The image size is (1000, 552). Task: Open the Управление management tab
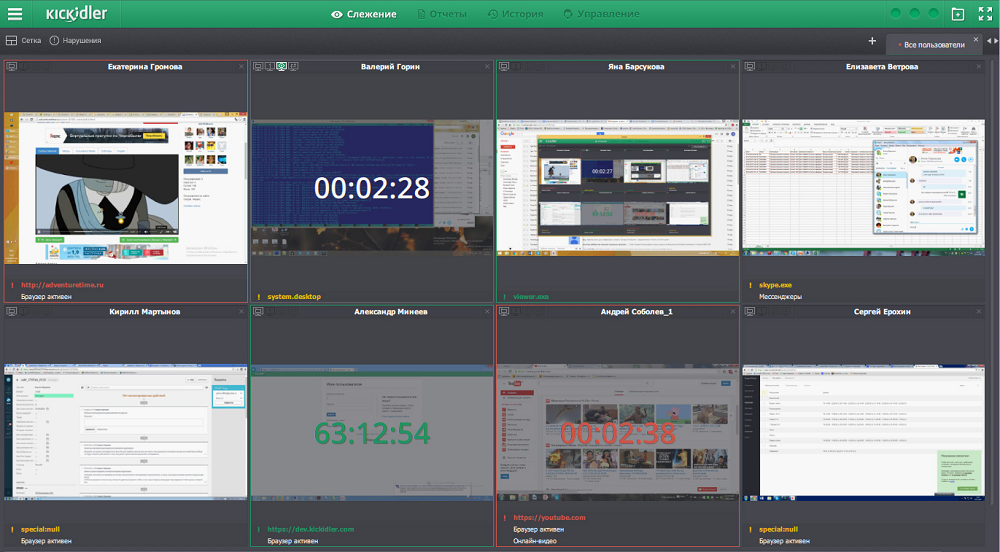[x=601, y=14]
